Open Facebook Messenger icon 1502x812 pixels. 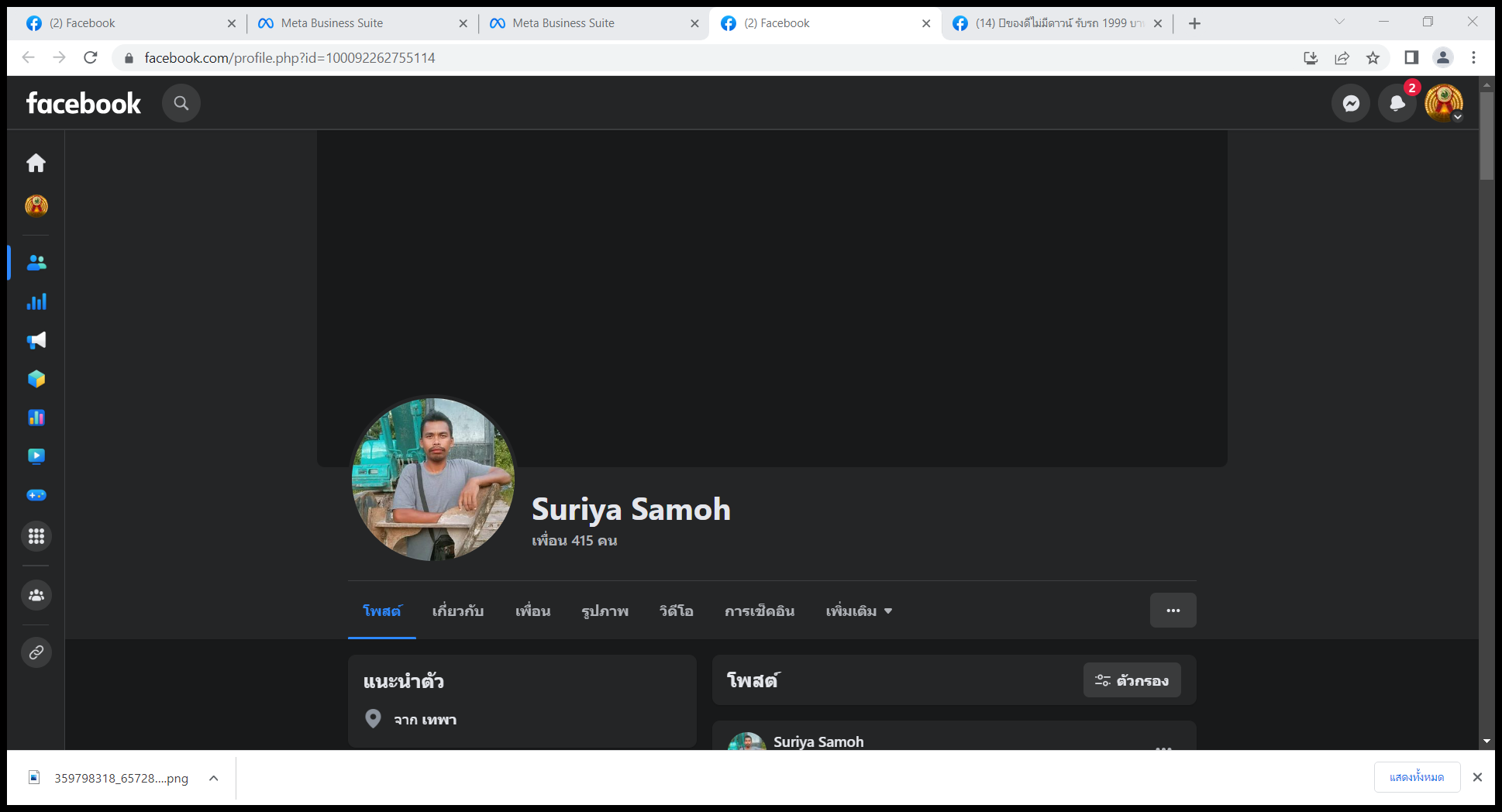pos(1351,103)
